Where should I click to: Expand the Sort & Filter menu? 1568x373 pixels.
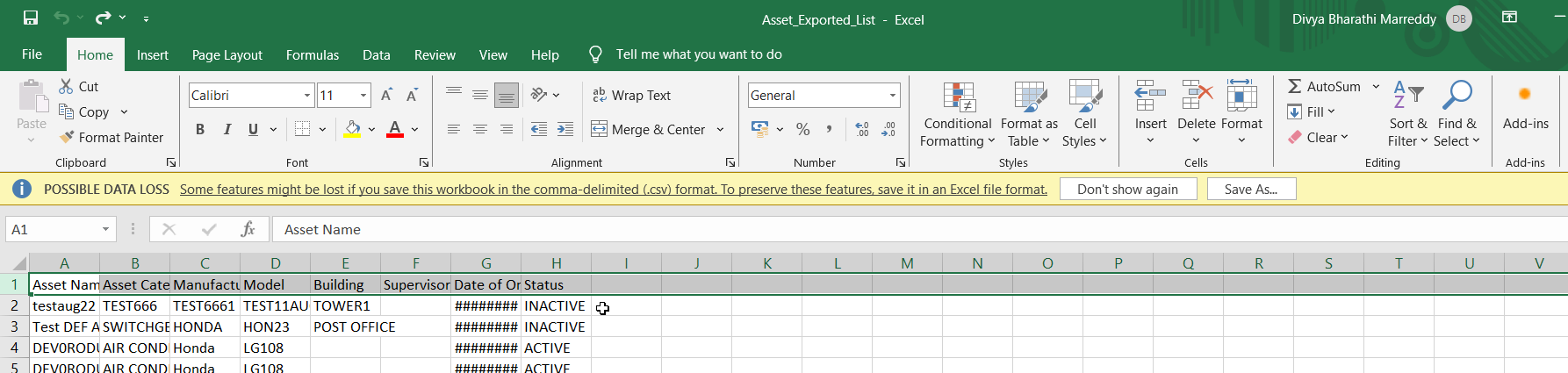tap(1408, 114)
